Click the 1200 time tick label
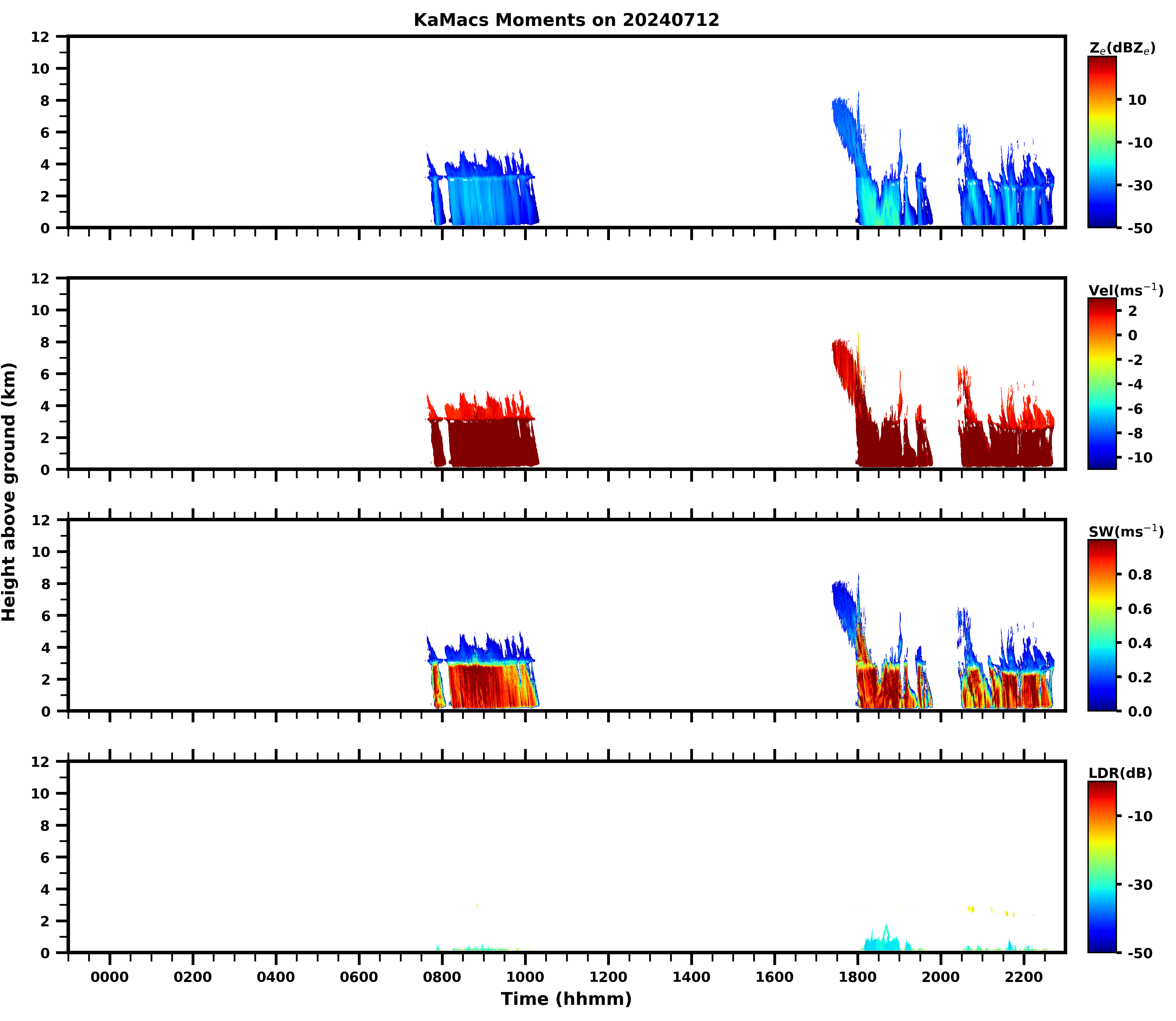 tap(608, 977)
